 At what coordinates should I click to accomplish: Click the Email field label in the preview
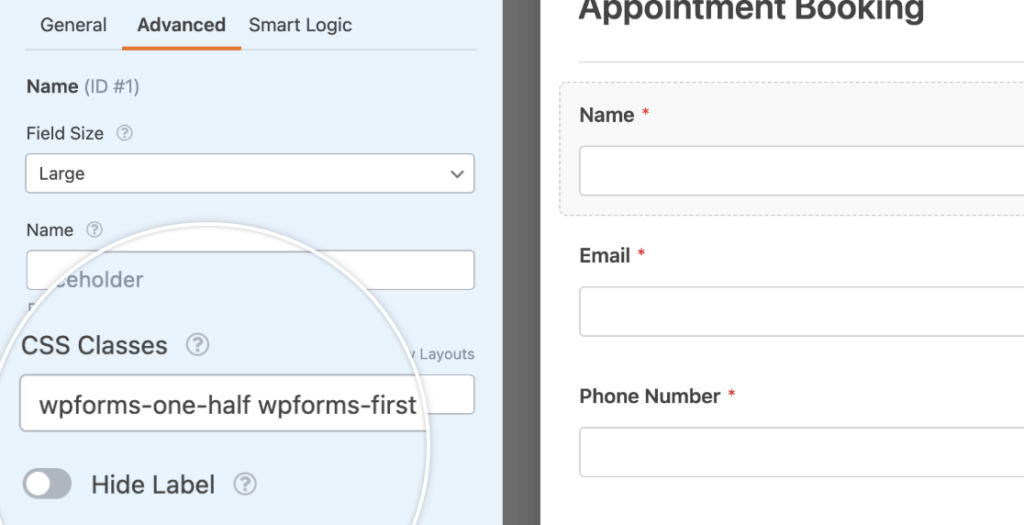[605, 255]
